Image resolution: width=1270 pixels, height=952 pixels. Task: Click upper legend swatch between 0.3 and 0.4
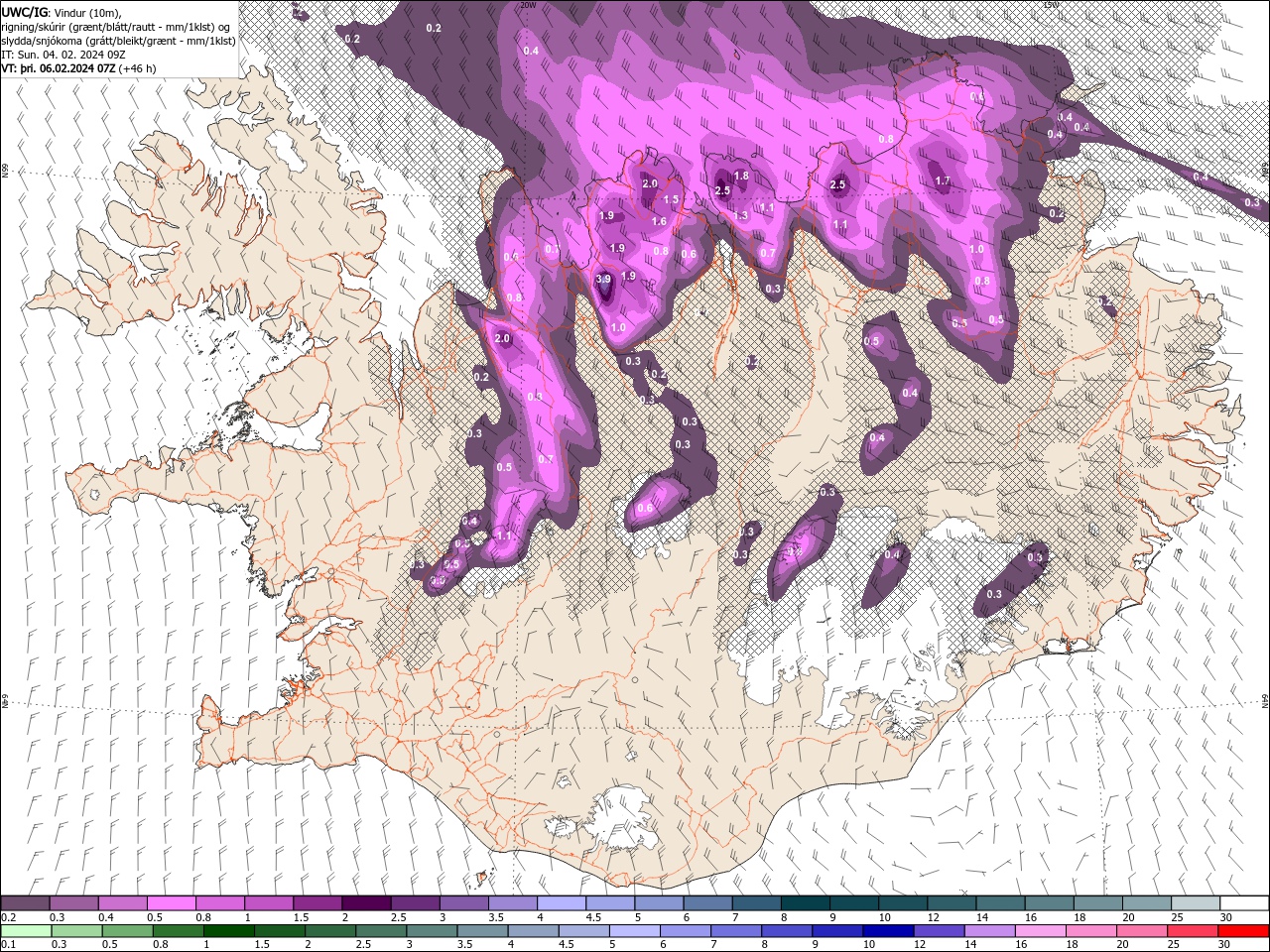coord(73,903)
